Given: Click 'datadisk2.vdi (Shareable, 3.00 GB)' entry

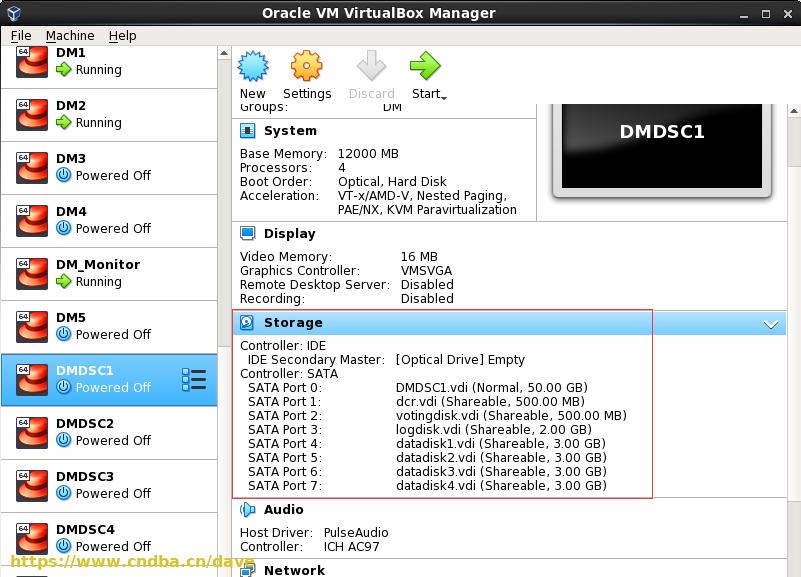Looking at the screenshot, I should [501, 458].
